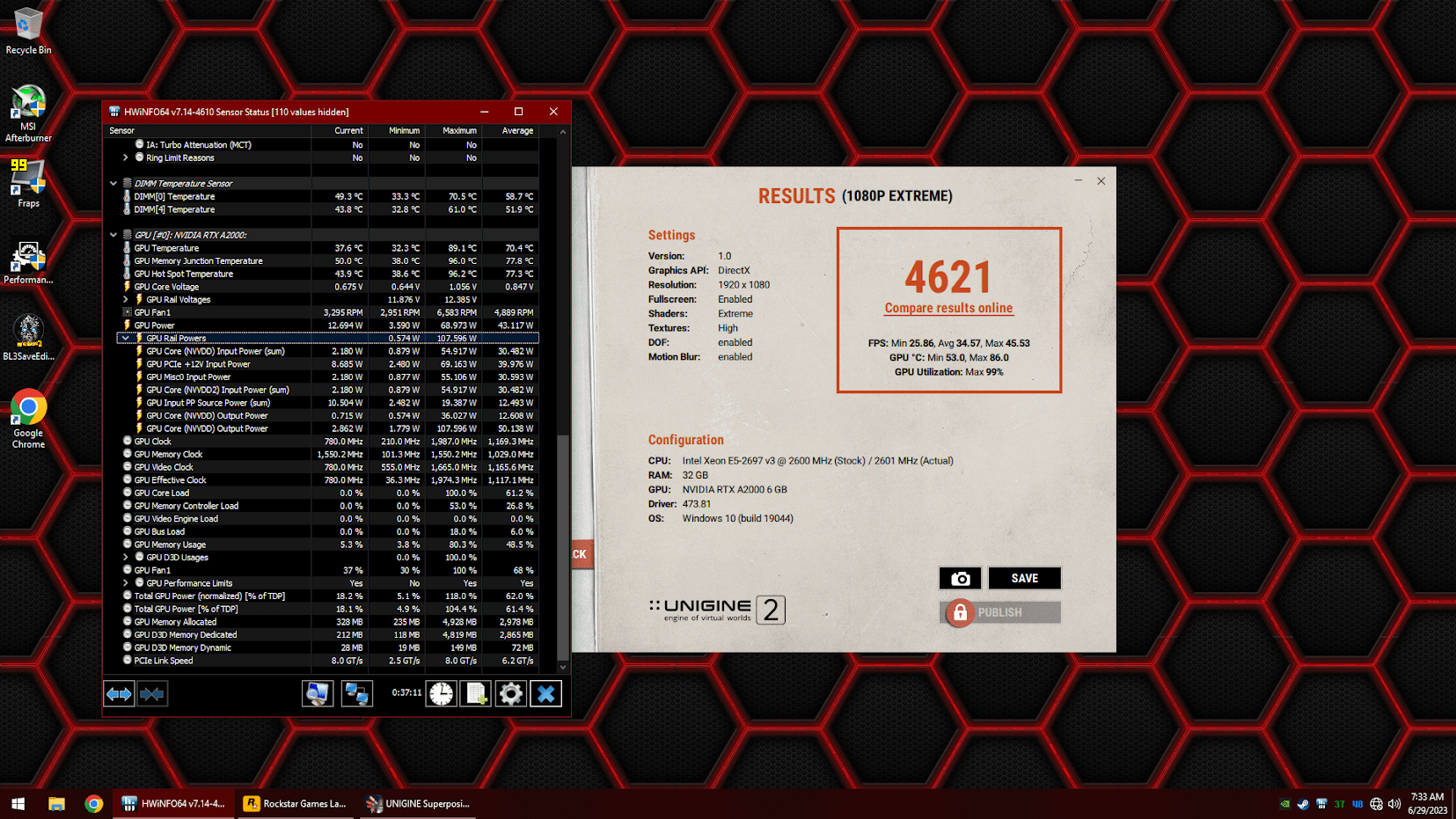Switch to Rockstar Games Launcher taskbar button
Viewport: 1456px width, 819px height.
[x=296, y=803]
